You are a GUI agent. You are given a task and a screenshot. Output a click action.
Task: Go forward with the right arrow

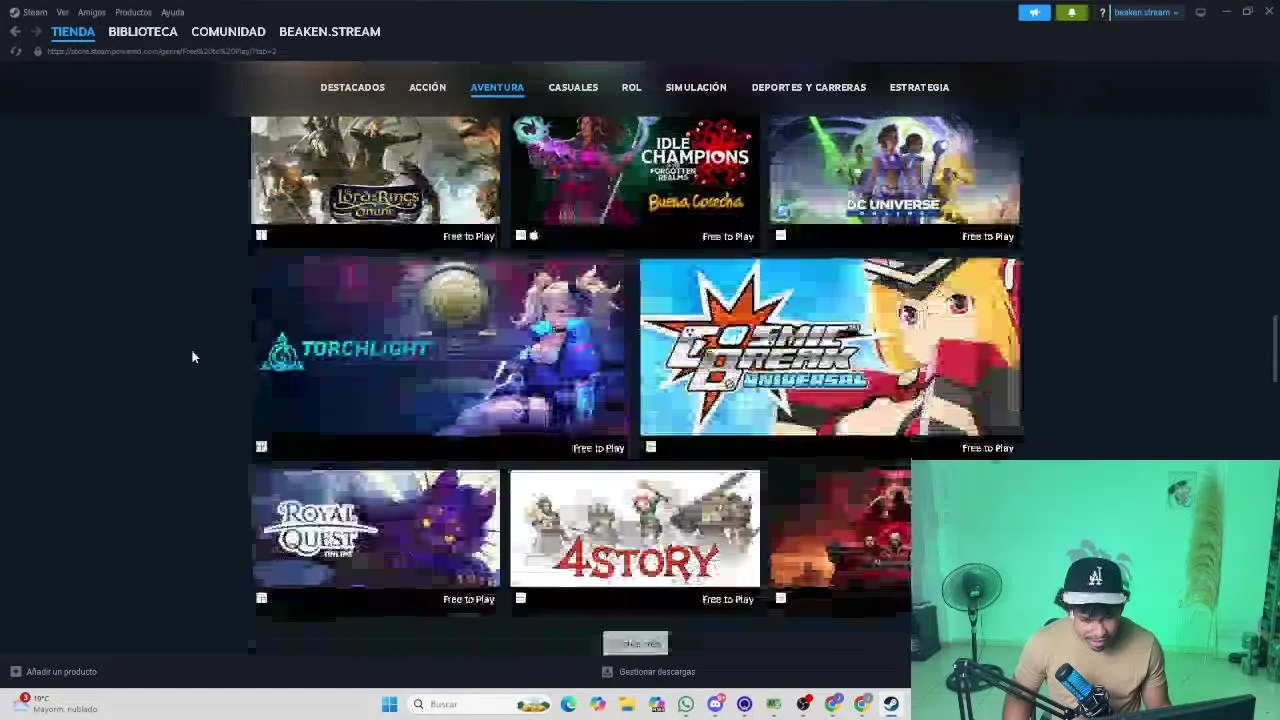pyautogui.click(x=36, y=32)
